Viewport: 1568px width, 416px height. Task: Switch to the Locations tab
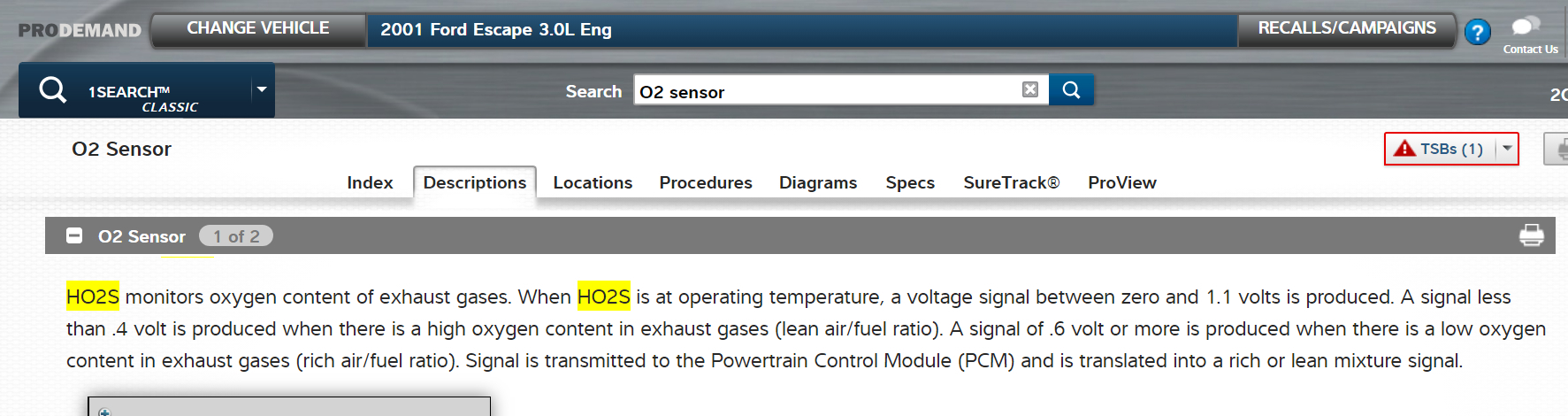pyautogui.click(x=593, y=182)
